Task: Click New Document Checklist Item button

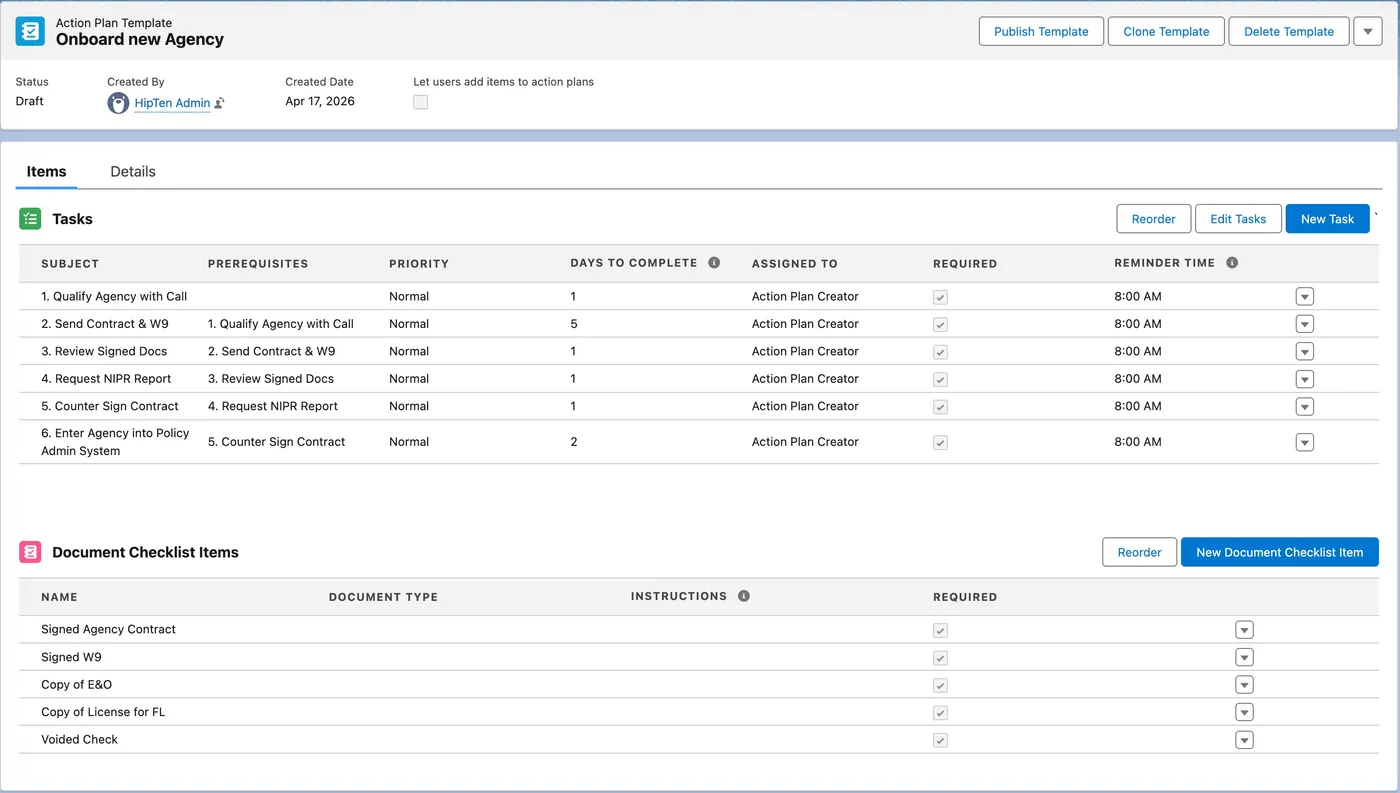Action: (1280, 552)
